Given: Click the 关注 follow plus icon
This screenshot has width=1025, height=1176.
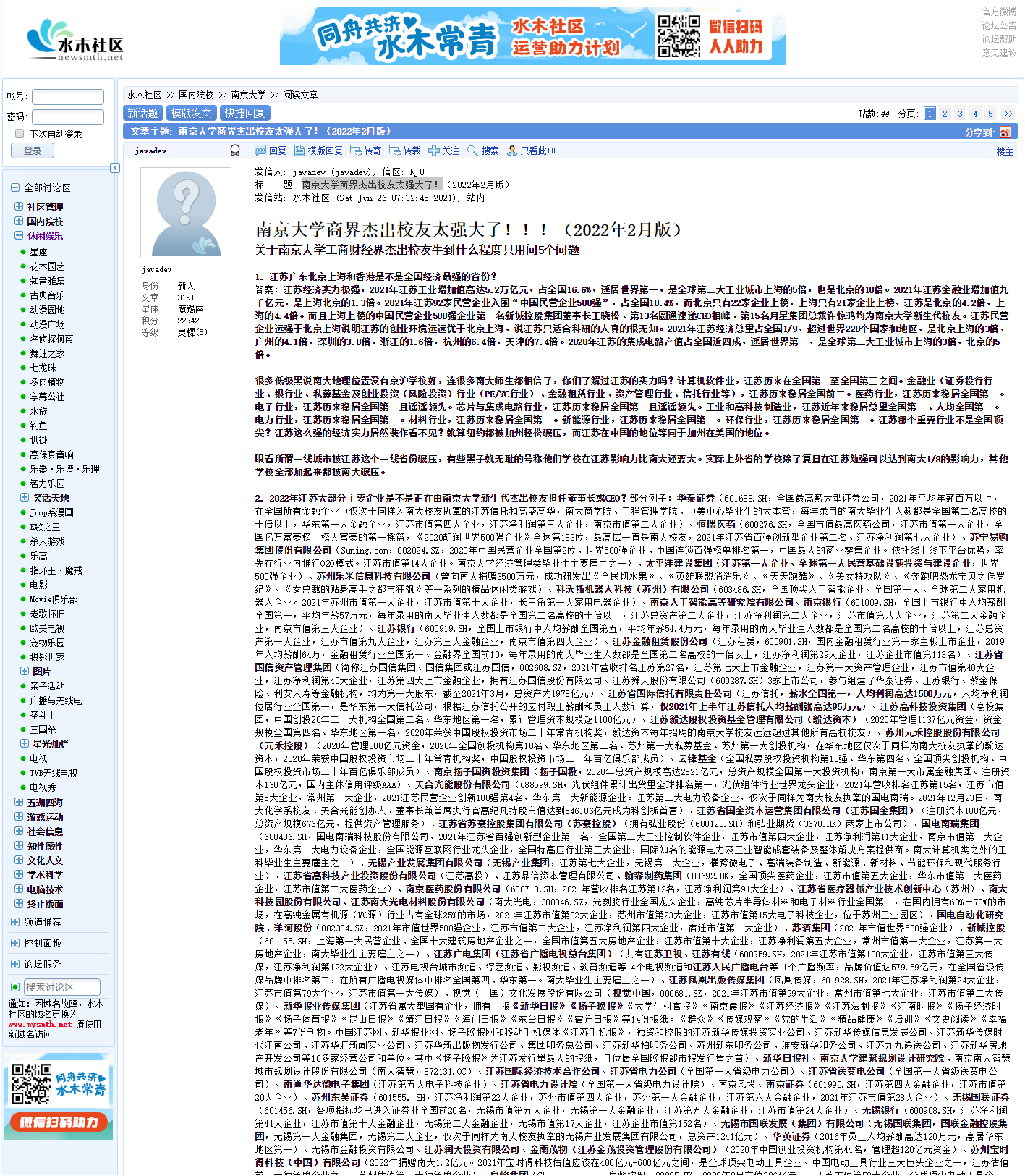Looking at the screenshot, I should click(433, 151).
